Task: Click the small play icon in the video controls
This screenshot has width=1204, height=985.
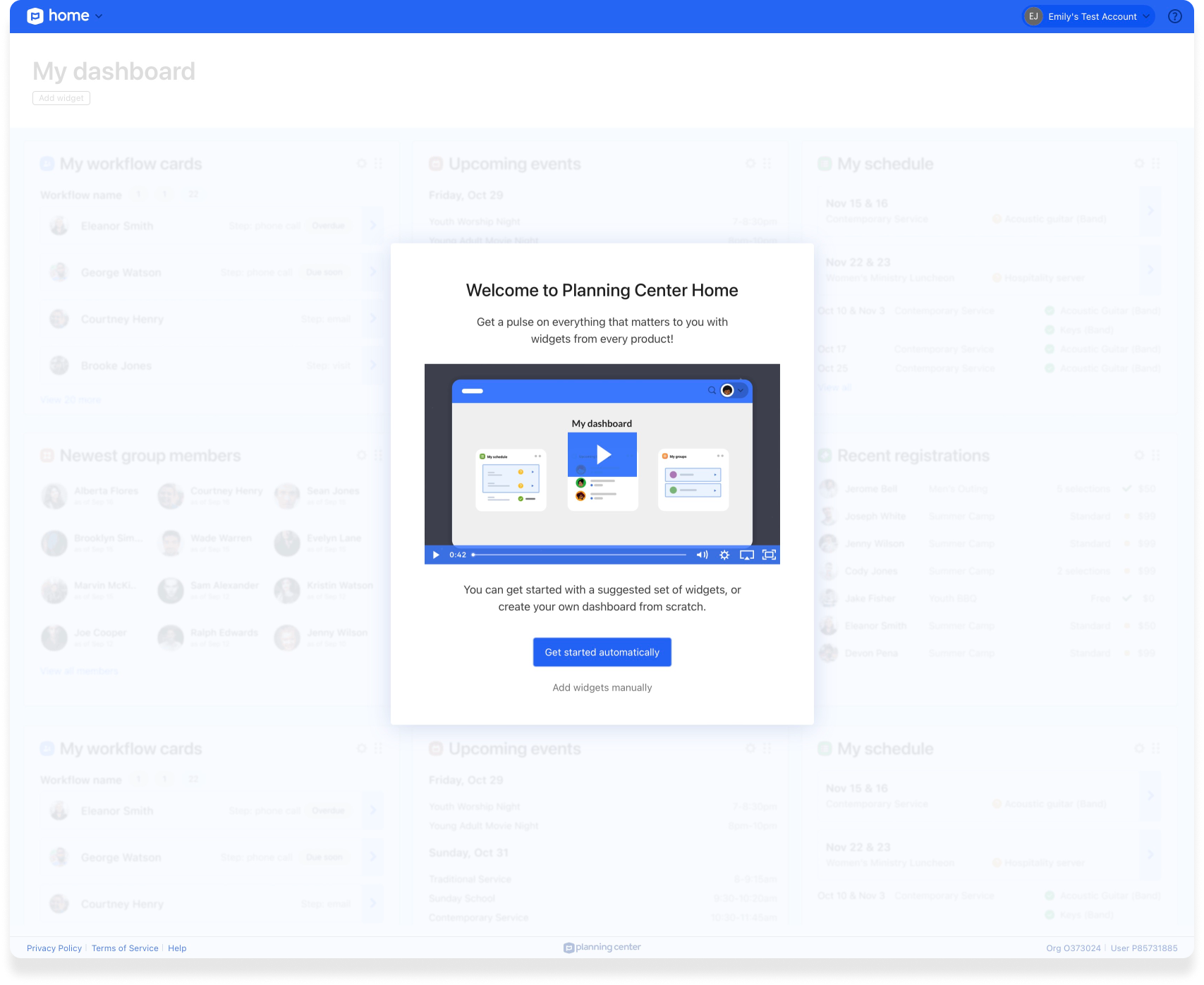Action: (436, 555)
